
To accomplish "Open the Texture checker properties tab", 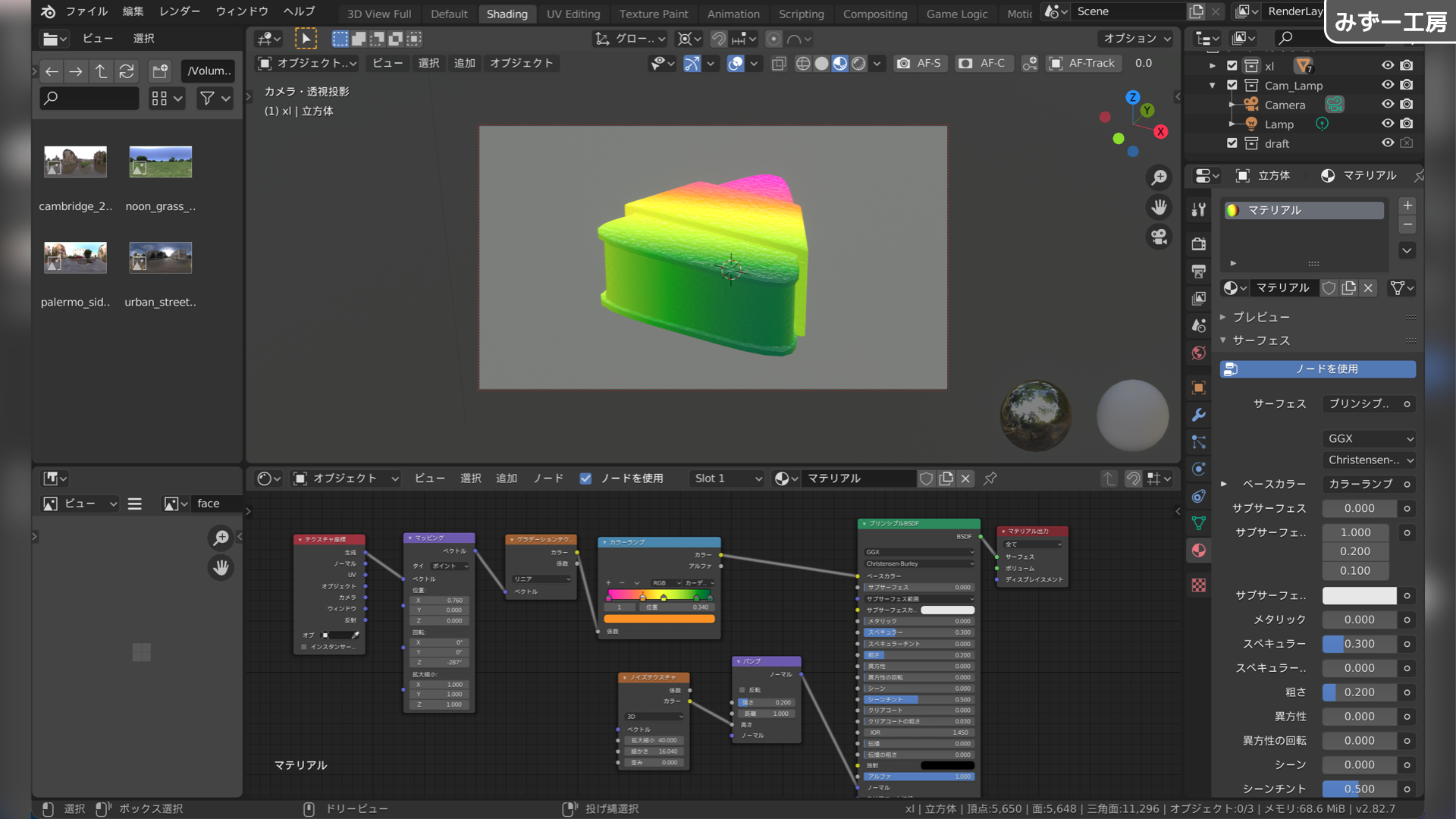I will [x=1198, y=585].
